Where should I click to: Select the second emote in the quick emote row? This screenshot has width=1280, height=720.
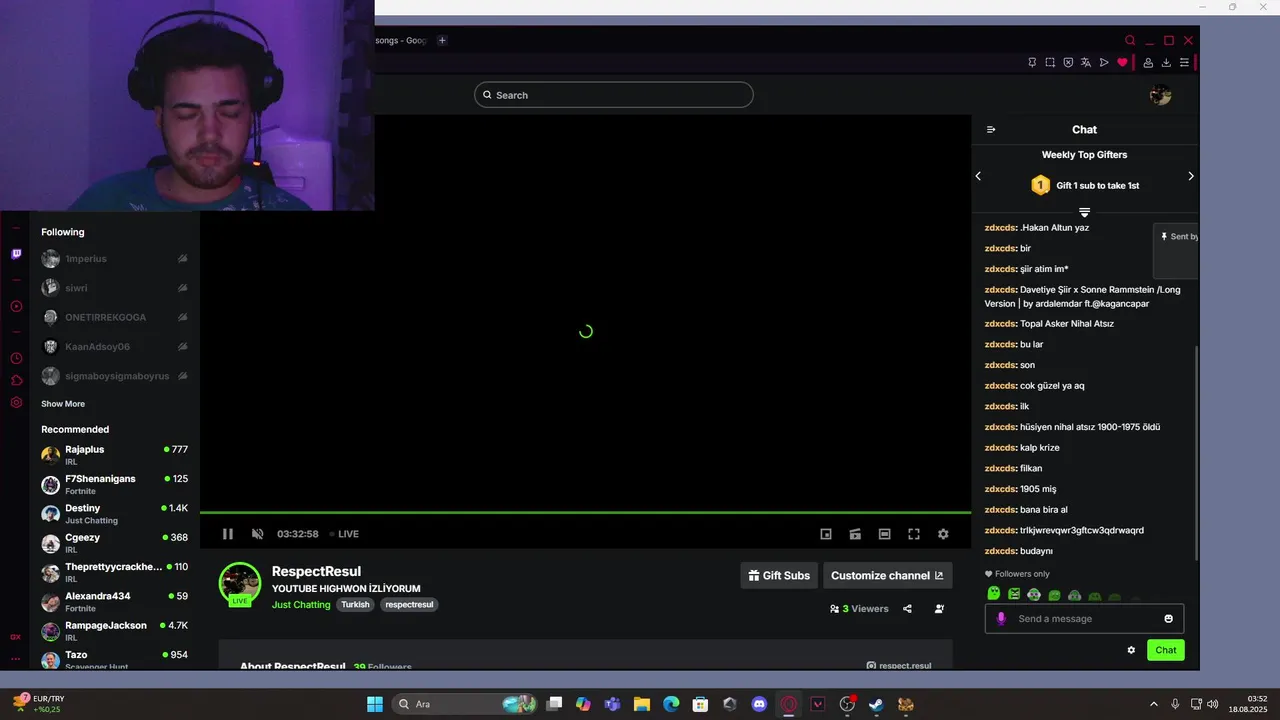pyautogui.click(x=1013, y=594)
